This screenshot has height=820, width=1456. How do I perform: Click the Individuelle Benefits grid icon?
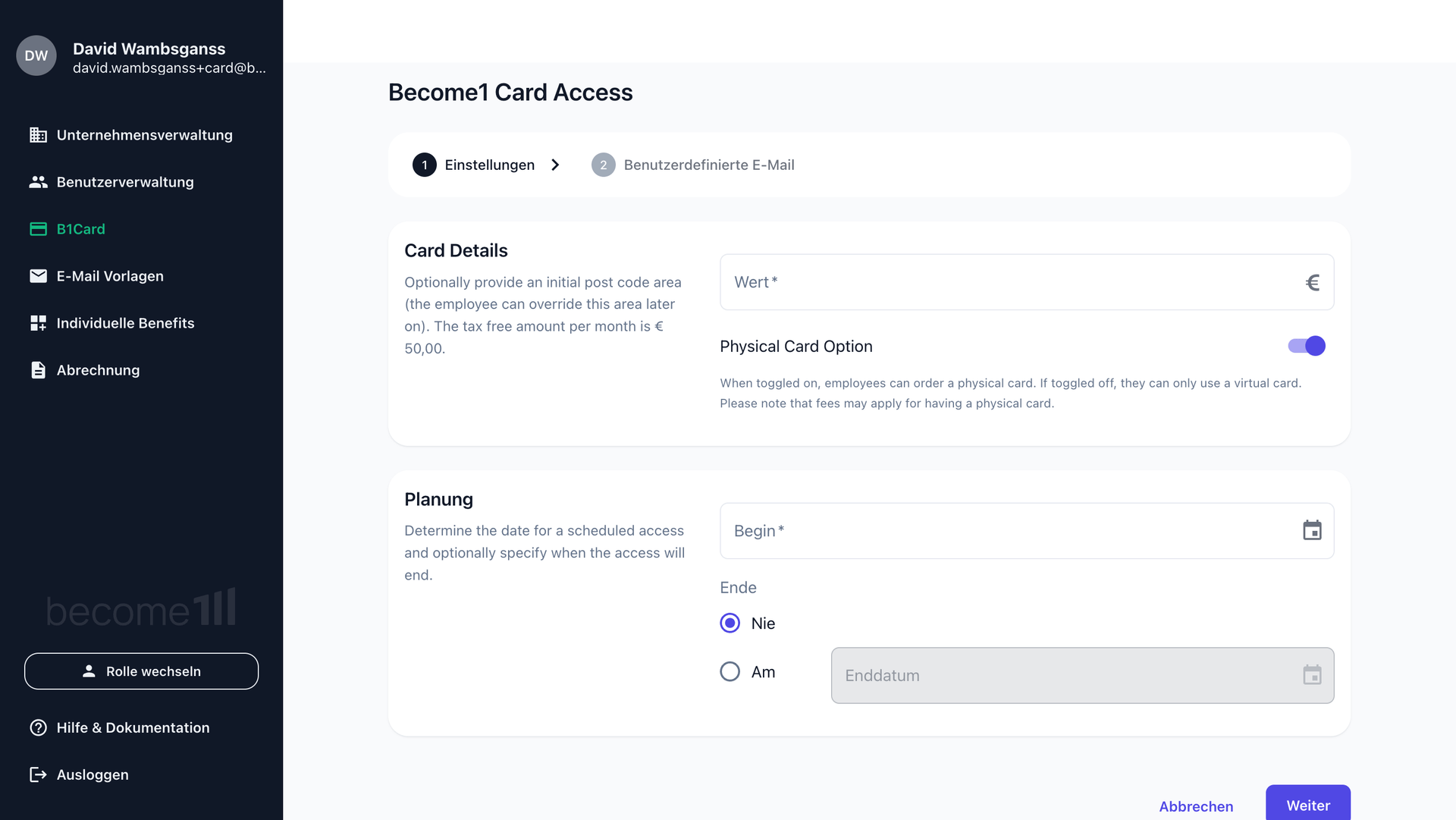(x=38, y=323)
